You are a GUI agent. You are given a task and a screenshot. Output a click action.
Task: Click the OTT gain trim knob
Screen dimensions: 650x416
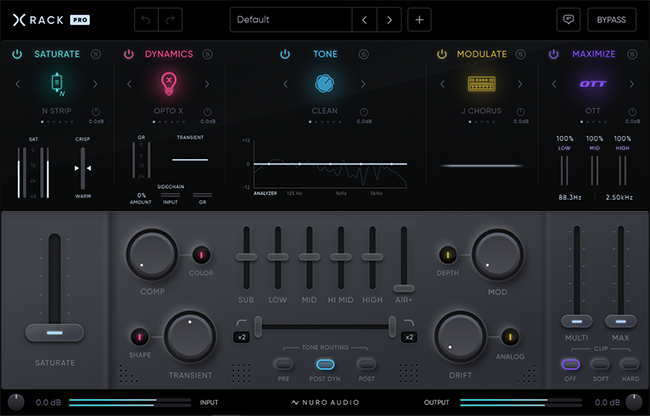tap(632, 112)
